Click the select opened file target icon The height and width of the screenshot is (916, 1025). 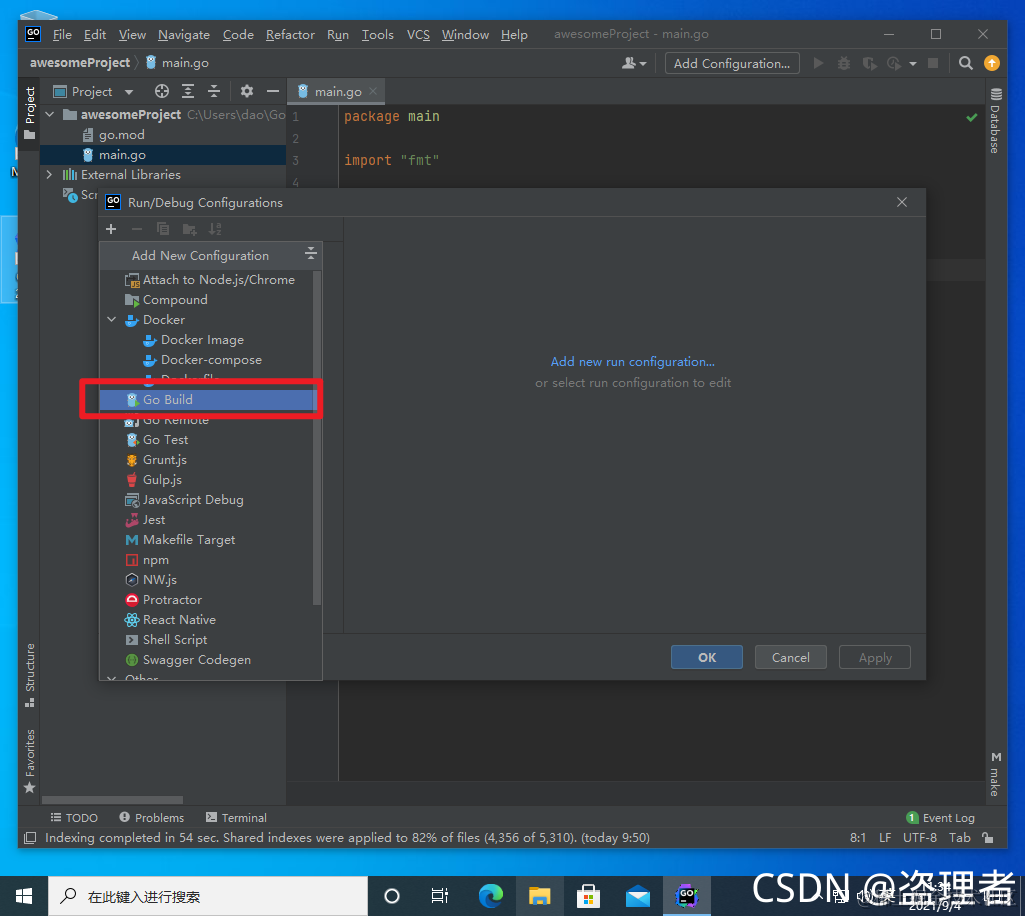161,91
